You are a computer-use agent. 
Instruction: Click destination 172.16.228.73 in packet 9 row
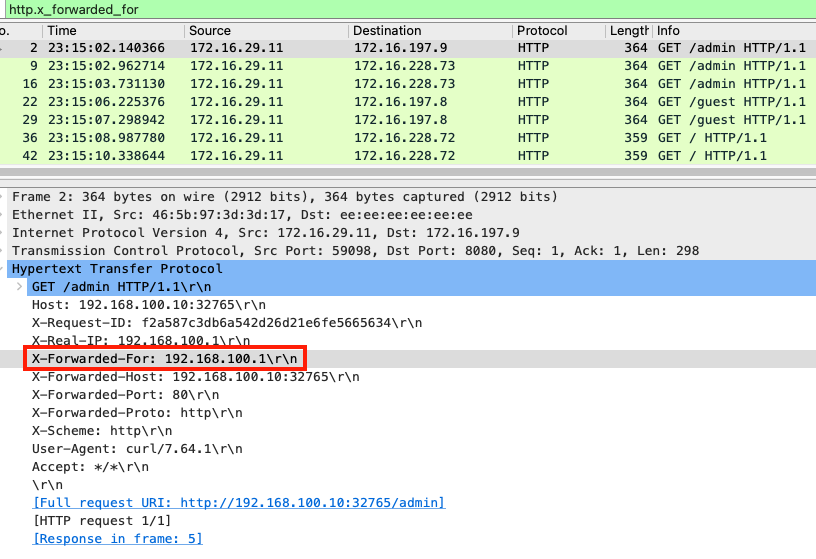point(404,66)
